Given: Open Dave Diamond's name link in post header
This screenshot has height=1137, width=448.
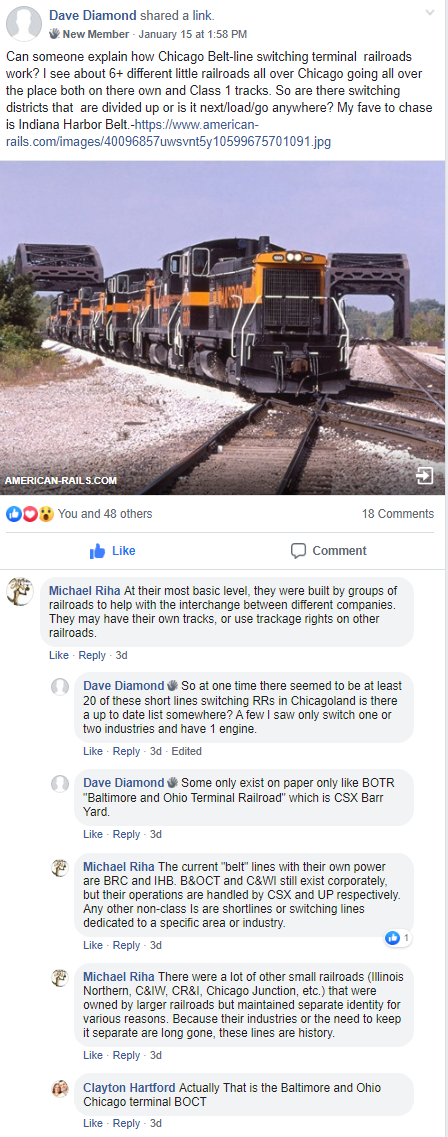Looking at the screenshot, I should pyautogui.click(x=92, y=15).
